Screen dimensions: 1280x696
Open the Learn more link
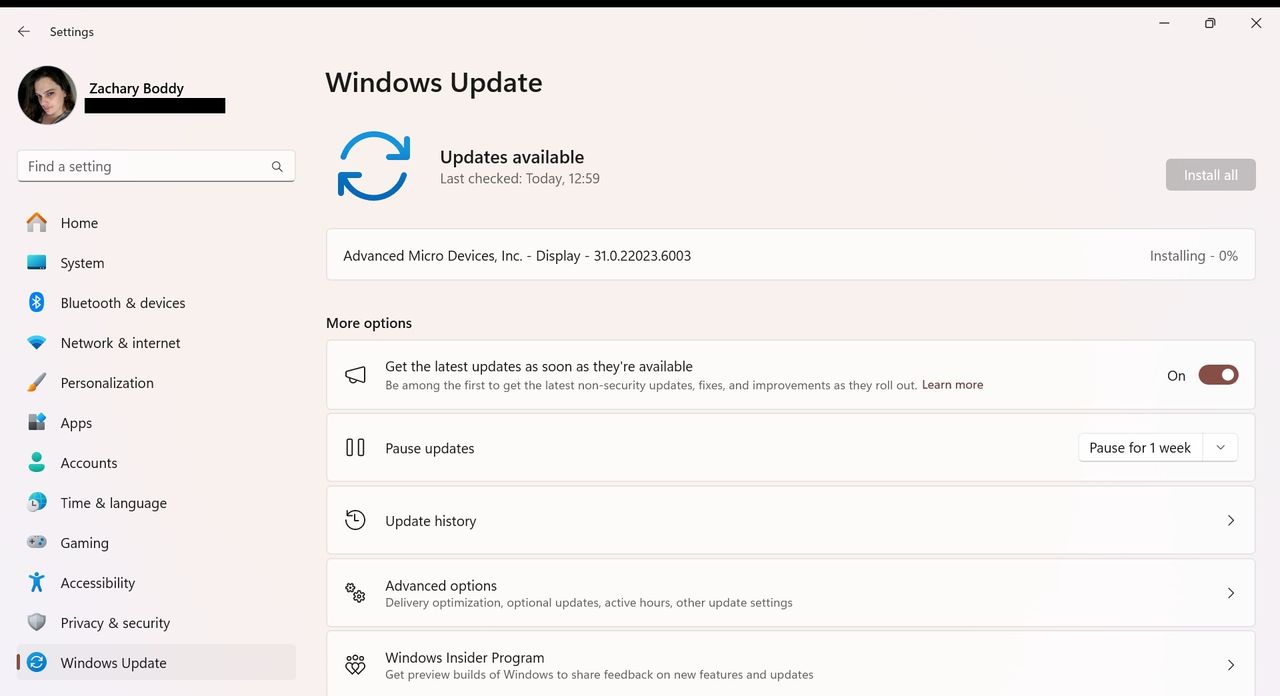(952, 385)
